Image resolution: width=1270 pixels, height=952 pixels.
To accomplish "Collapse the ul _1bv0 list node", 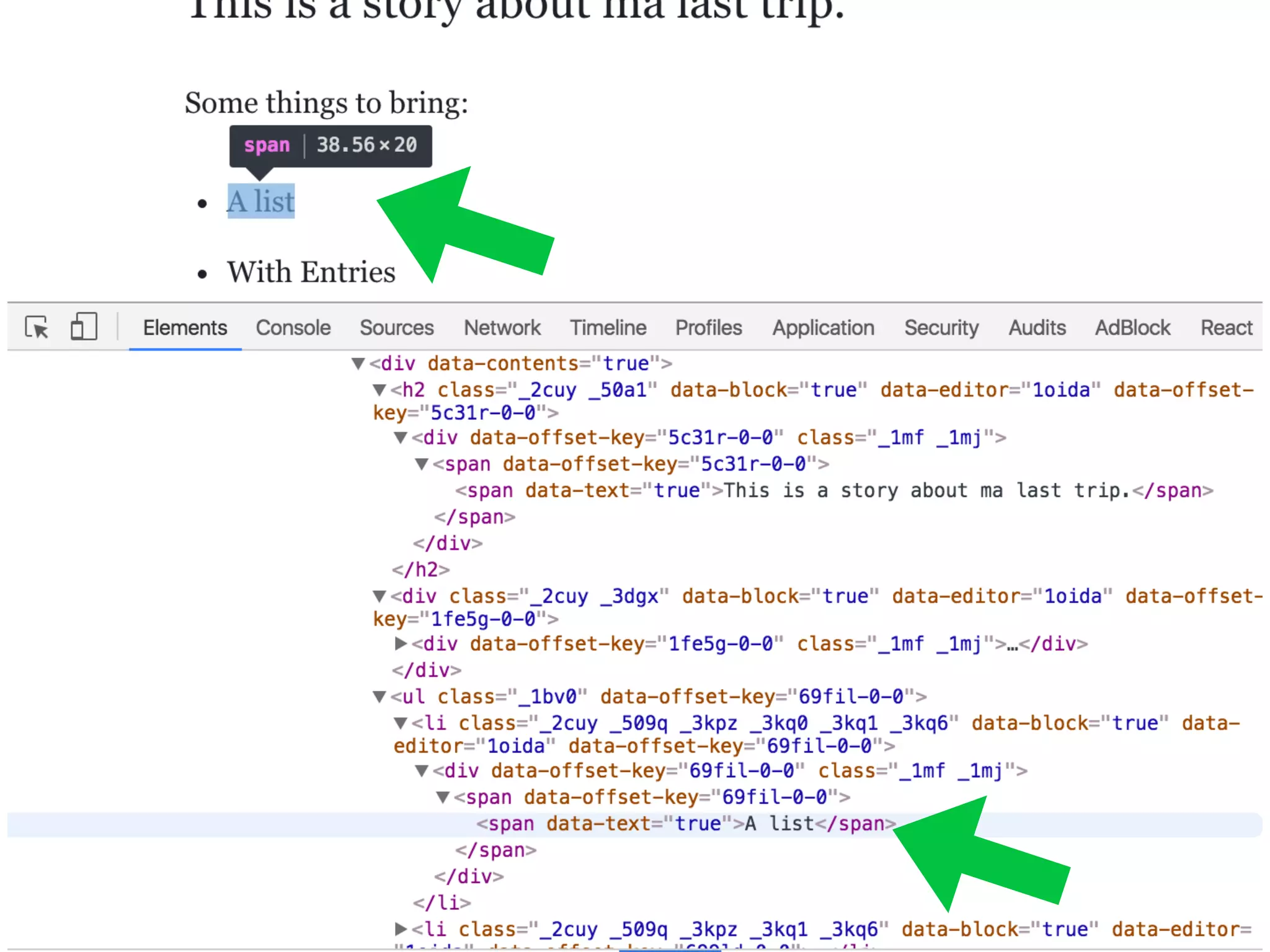I will (380, 697).
